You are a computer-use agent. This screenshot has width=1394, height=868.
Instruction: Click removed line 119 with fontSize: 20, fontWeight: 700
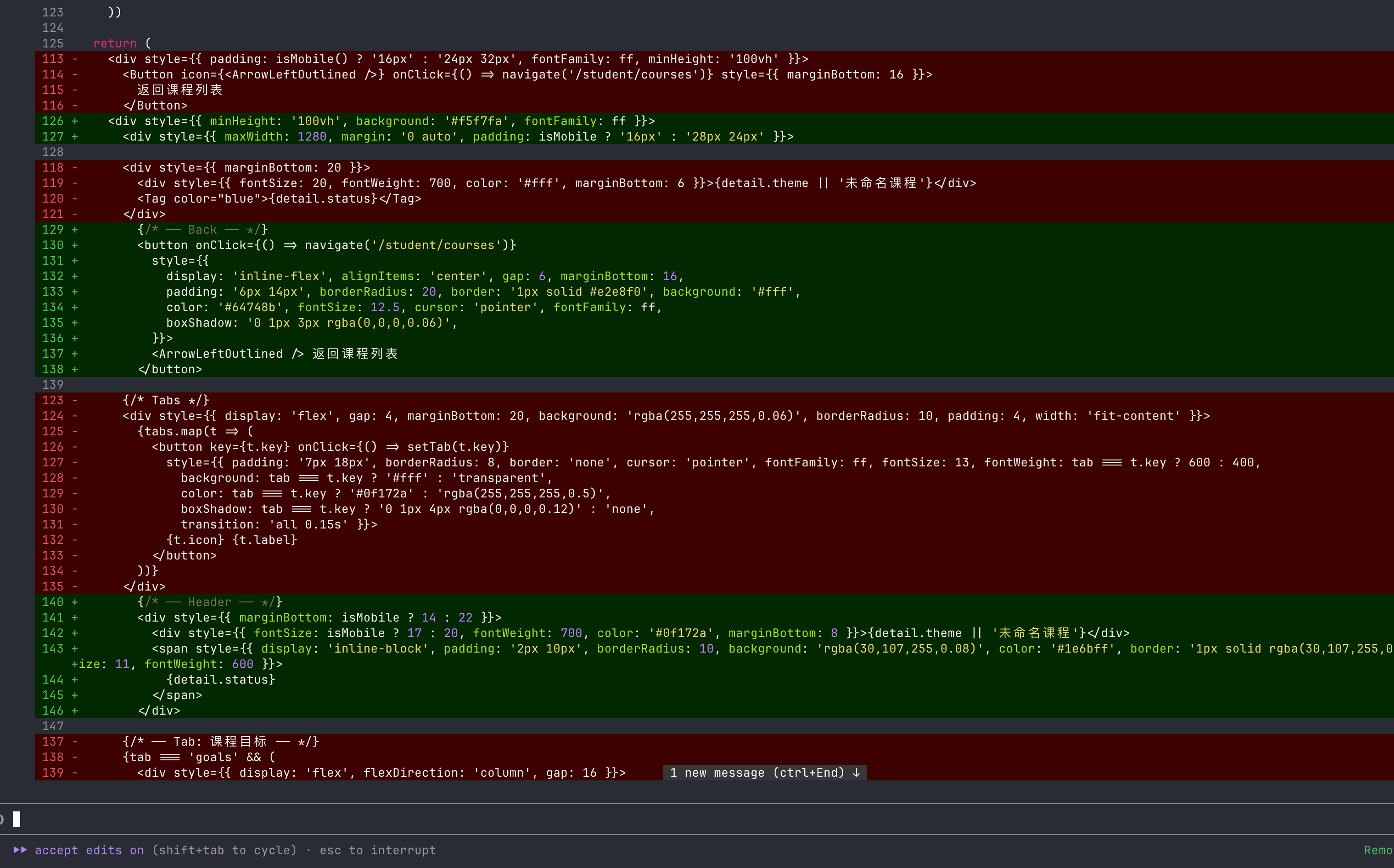(x=714, y=183)
